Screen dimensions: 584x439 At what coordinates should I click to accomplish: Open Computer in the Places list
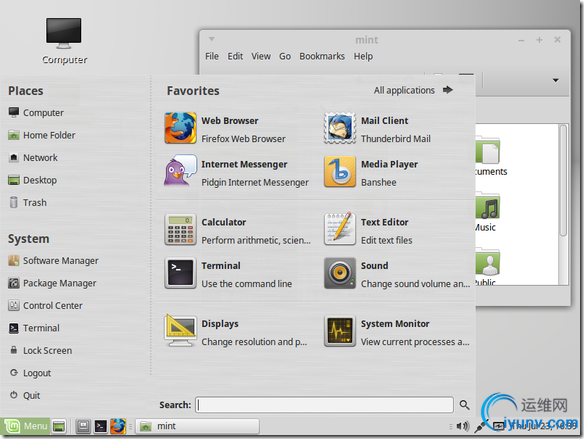click(x=36, y=113)
